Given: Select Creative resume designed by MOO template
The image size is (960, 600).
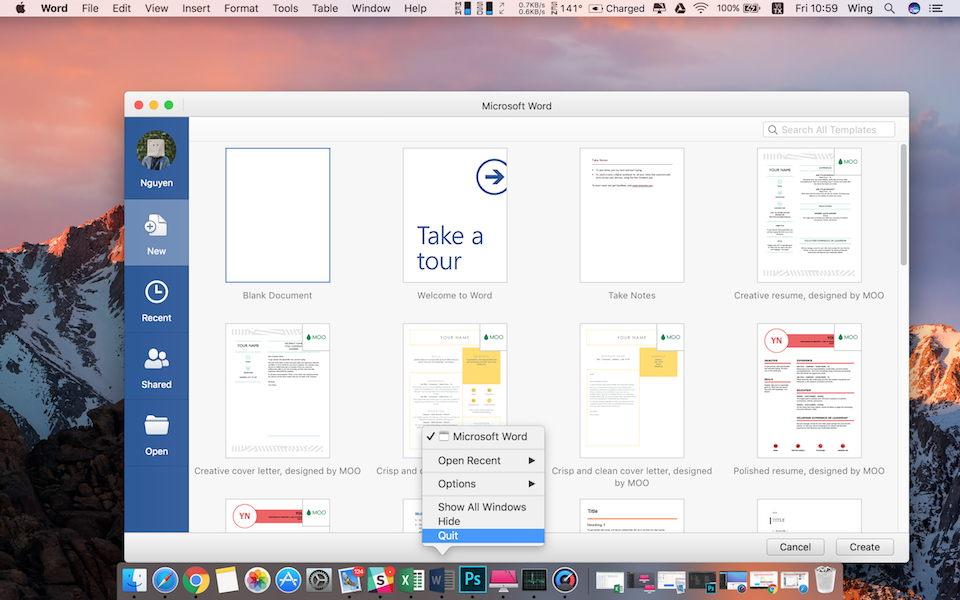Looking at the screenshot, I should point(809,215).
